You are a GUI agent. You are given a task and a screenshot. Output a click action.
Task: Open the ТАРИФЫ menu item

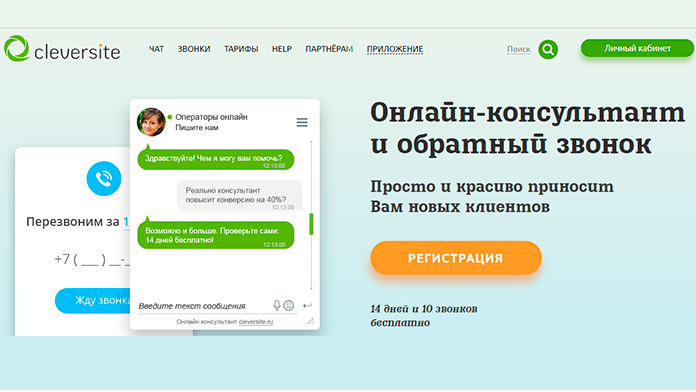click(241, 49)
